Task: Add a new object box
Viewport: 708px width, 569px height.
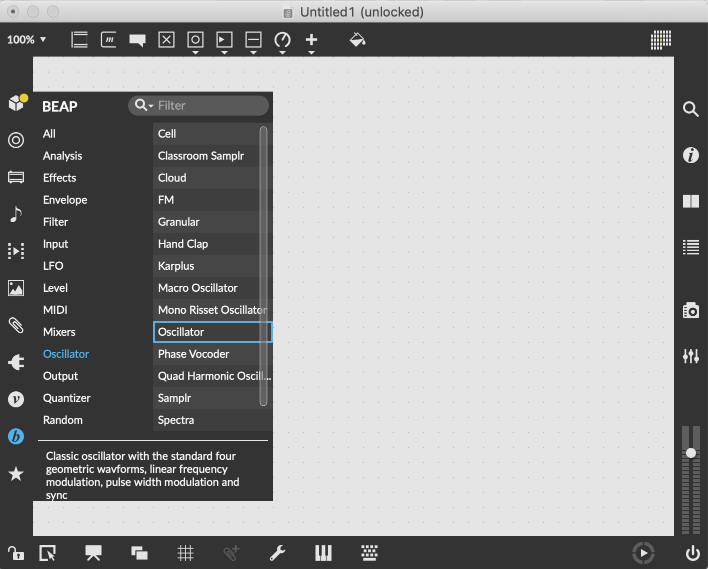Action: [79, 40]
